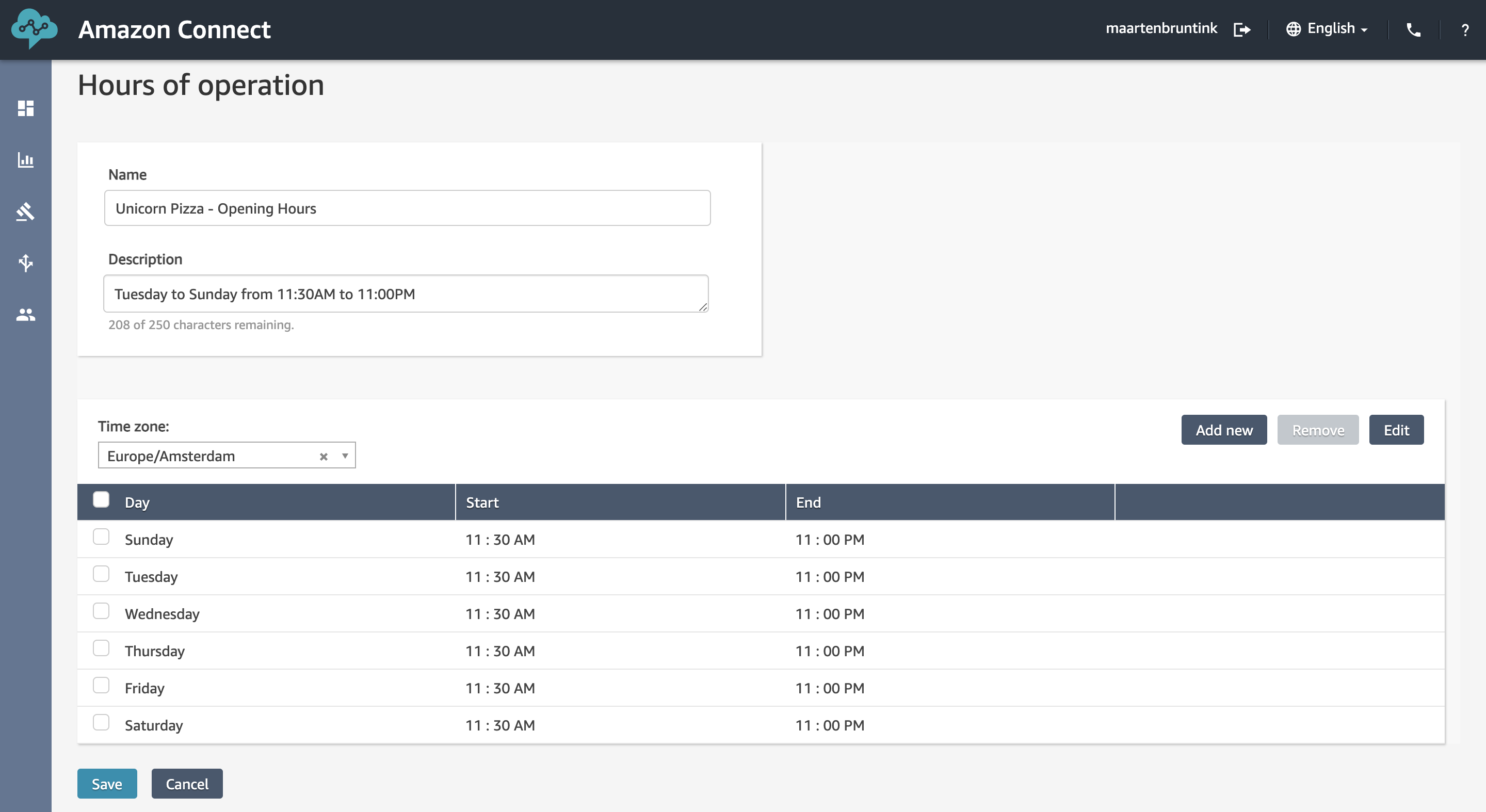Image resolution: width=1486 pixels, height=812 pixels.
Task: Click the characters remaining counter text
Action: coord(201,324)
